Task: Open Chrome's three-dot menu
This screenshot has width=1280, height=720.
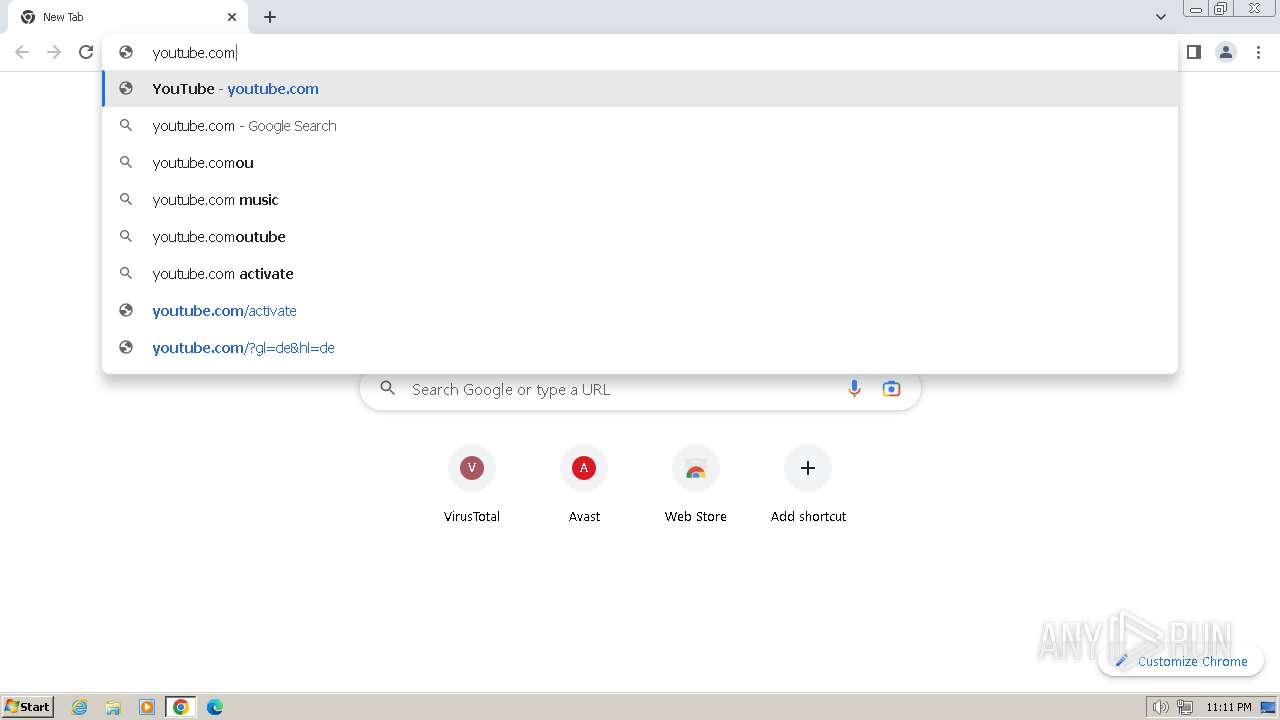Action: pyautogui.click(x=1259, y=52)
